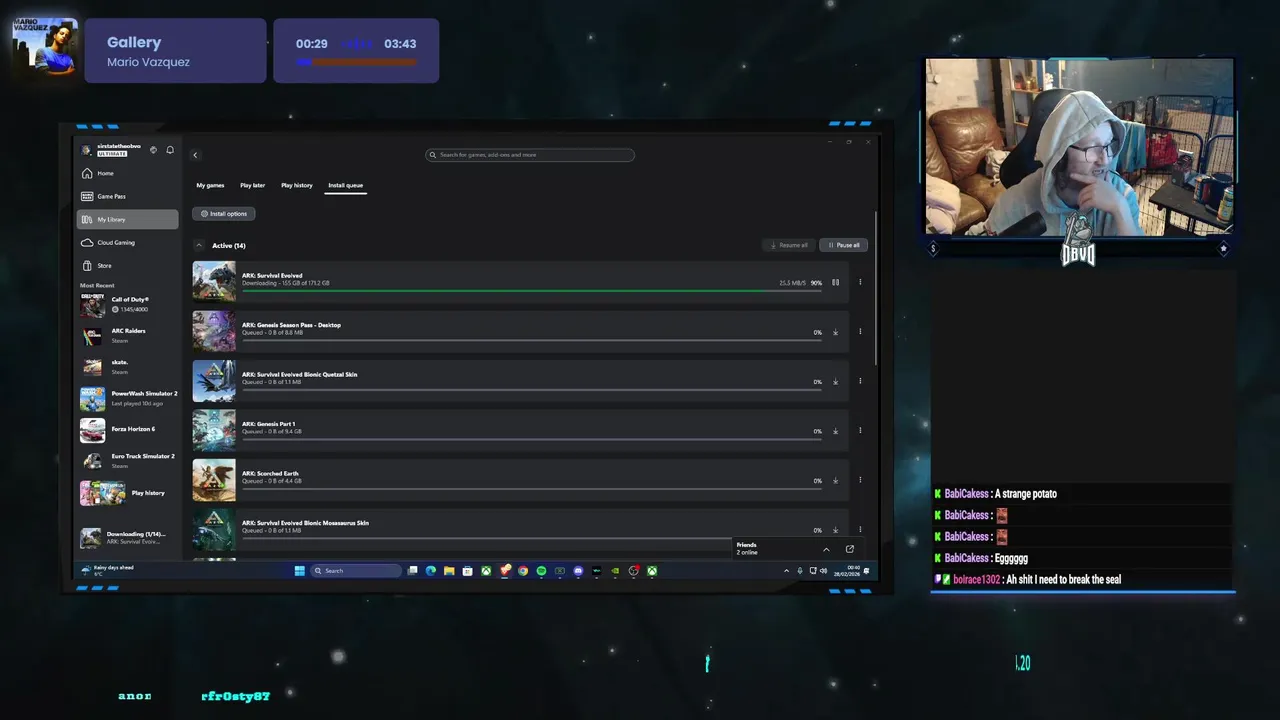This screenshot has height=720, width=1280.
Task: Open Spotify from the taskbar
Action: 541,571
